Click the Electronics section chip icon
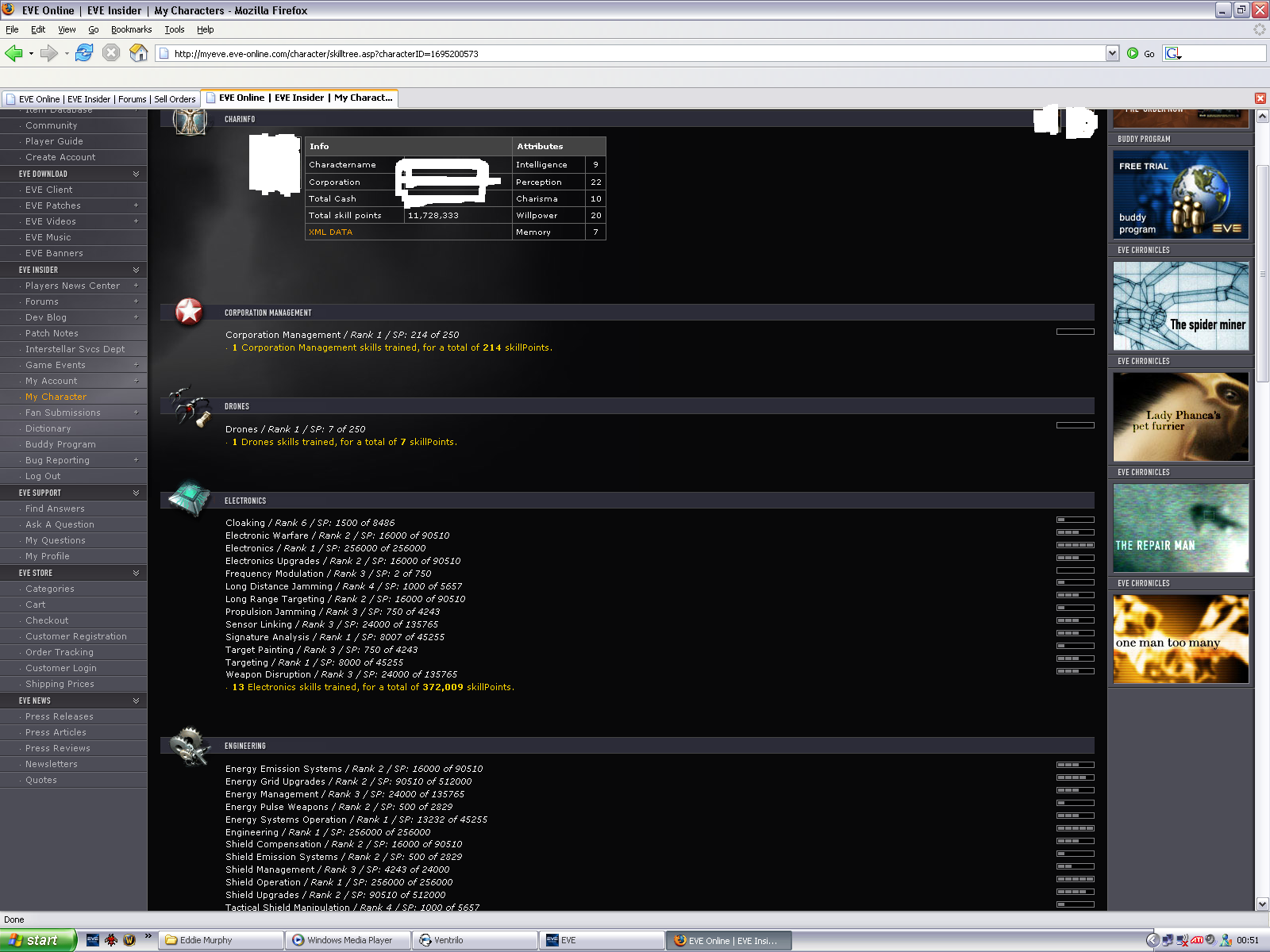1270x952 pixels. coord(190,498)
